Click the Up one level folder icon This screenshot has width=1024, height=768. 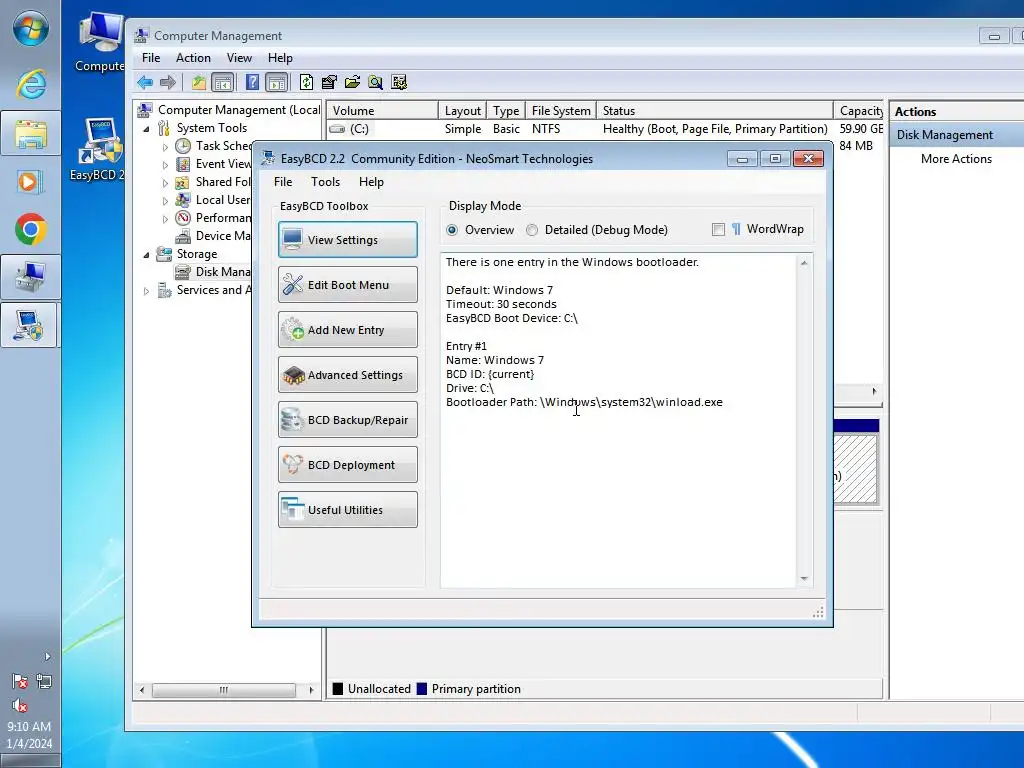[199, 82]
